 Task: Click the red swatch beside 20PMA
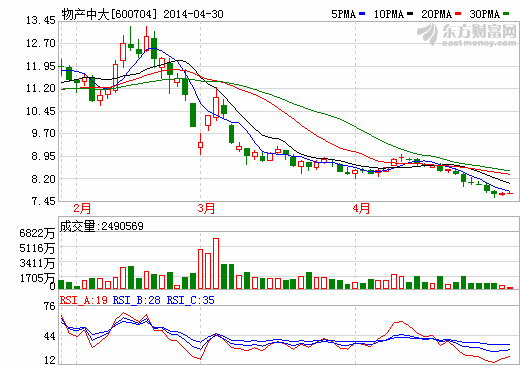458,14
